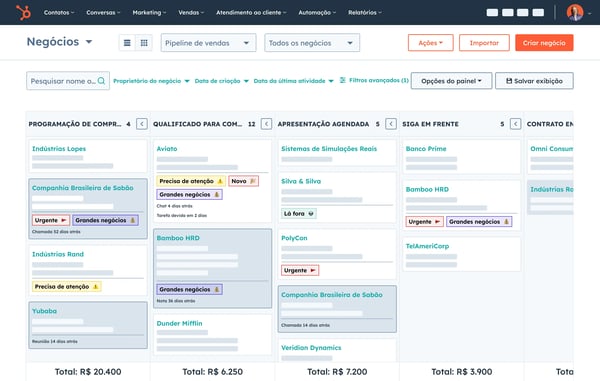Collapse the Apresentação agendada column
This screenshot has width=600, height=381.
[391, 124]
